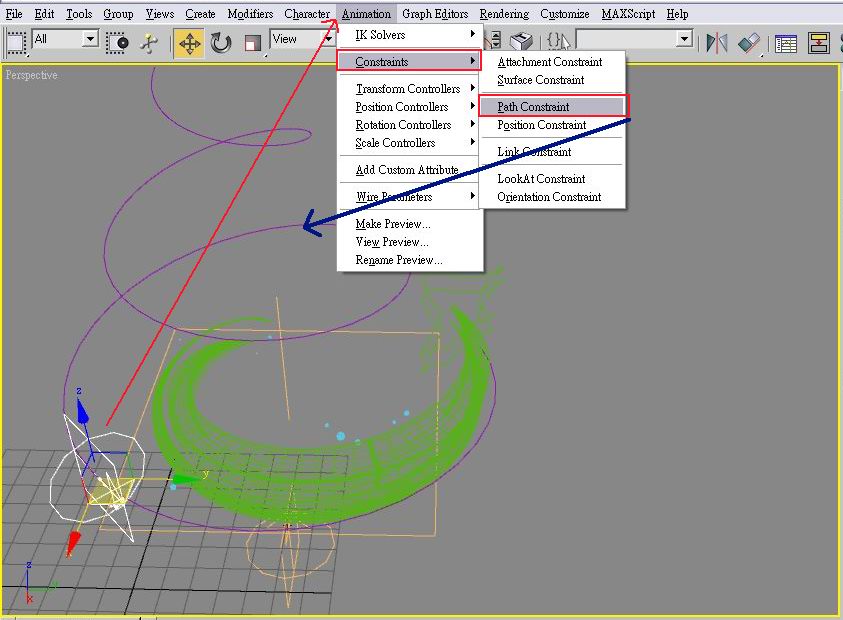Click the Mirror Selected Objects icon

point(717,42)
